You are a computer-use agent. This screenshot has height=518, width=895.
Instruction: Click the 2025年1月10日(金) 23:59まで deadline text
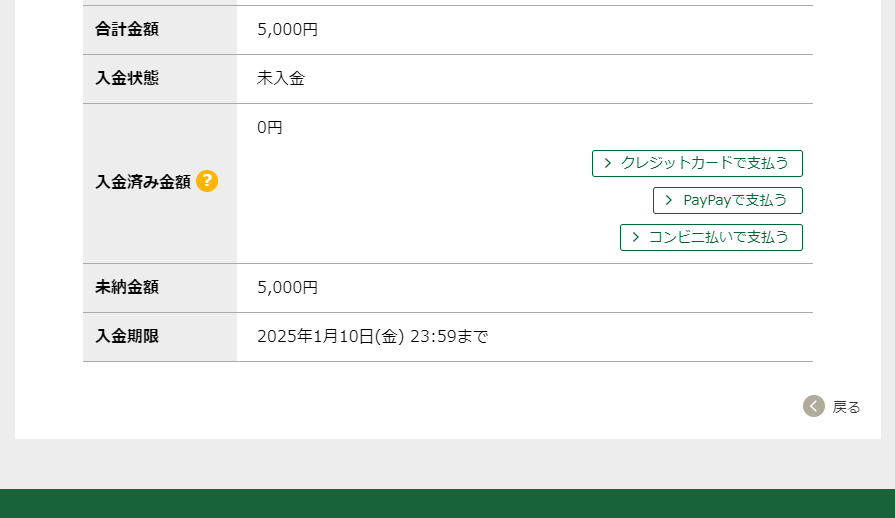372,337
